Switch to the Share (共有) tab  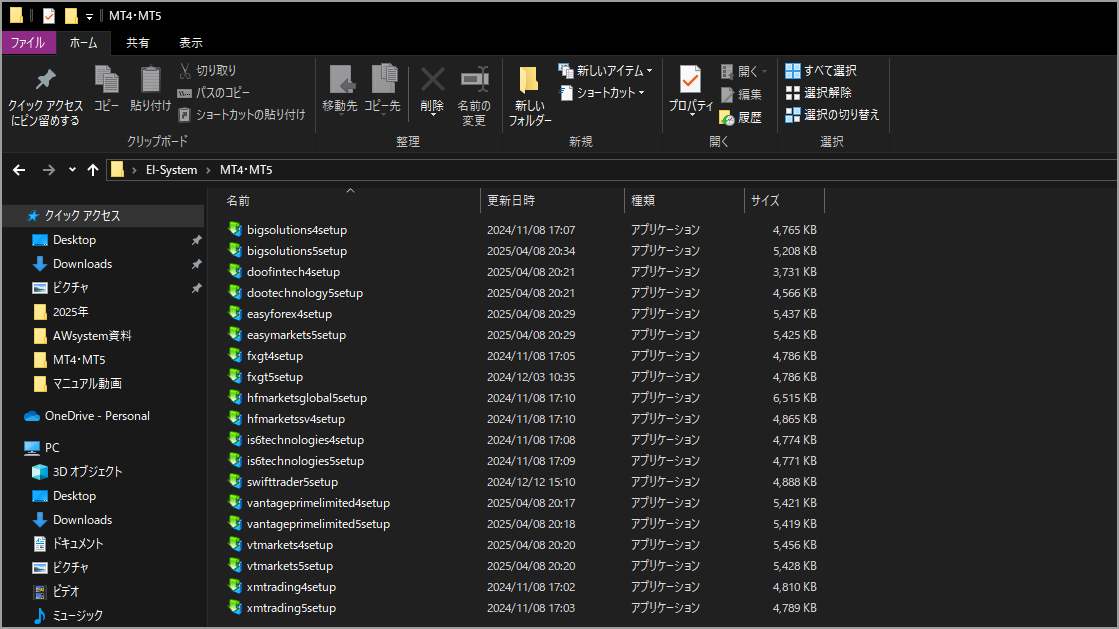(138, 43)
